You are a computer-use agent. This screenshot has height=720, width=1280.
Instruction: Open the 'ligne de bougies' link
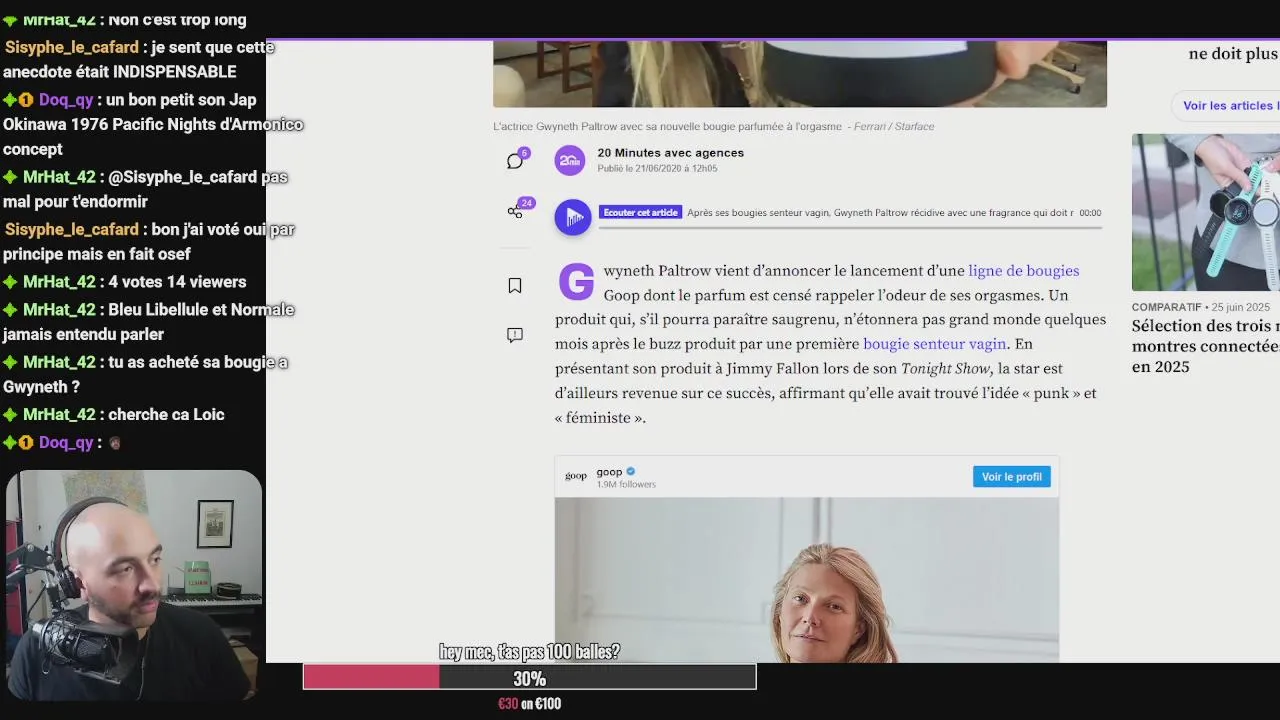pyautogui.click(x=1023, y=271)
